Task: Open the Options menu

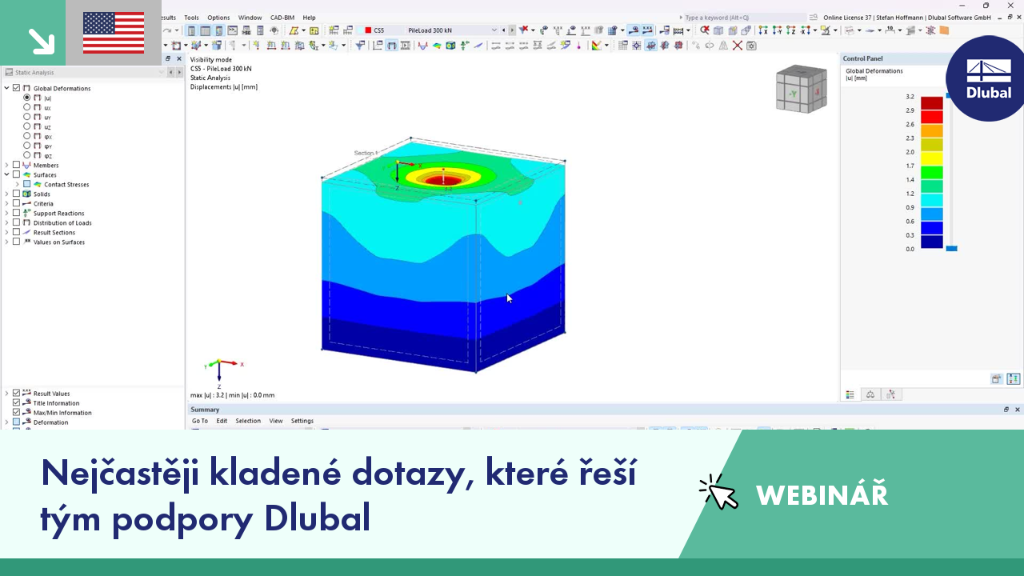Action: click(218, 18)
